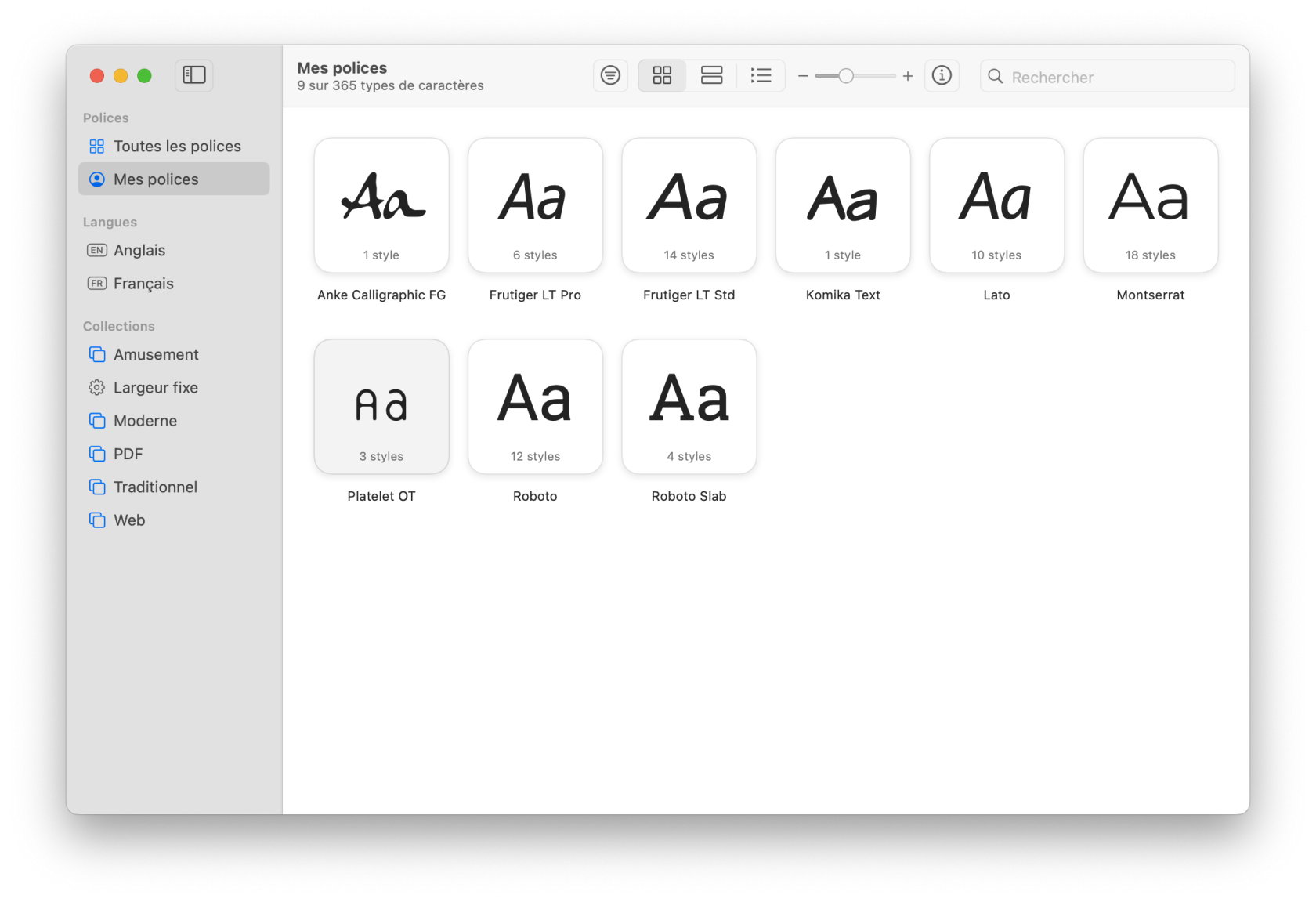Decrease preview size with minus button
This screenshot has width=1316, height=902.
(803, 76)
